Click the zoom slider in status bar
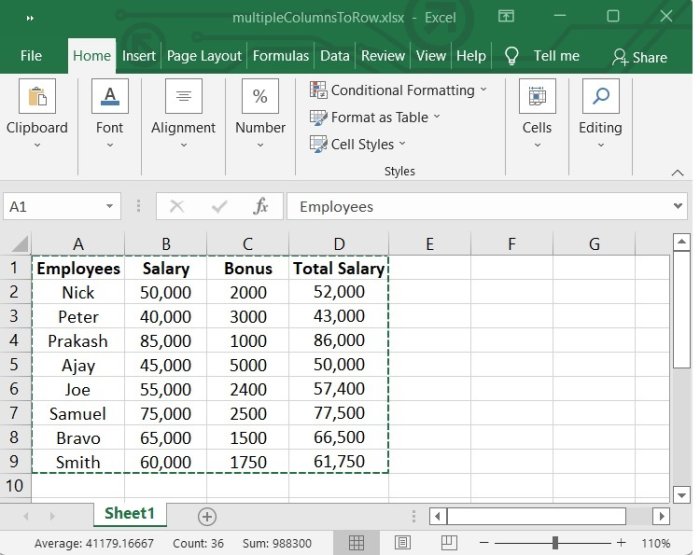Viewport: 700px width, 555px height. click(553, 543)
